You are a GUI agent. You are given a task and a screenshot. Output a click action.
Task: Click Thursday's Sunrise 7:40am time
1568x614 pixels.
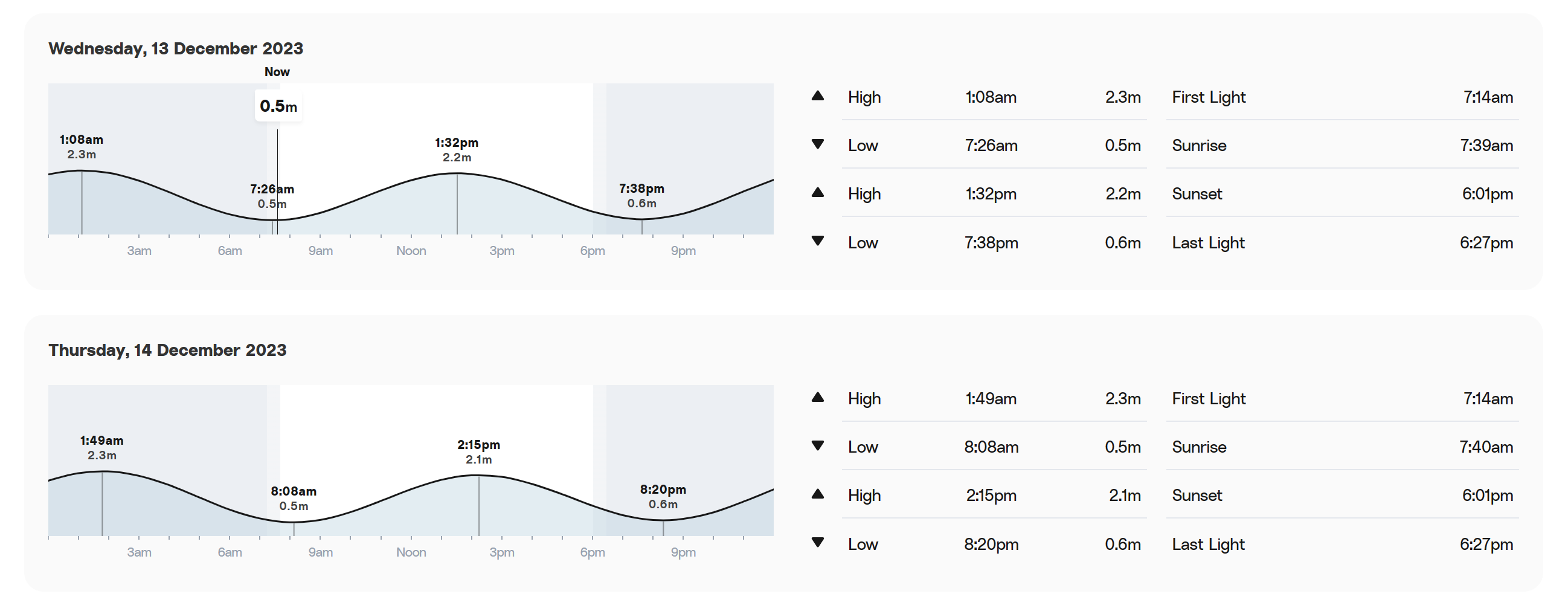(1486, 447)
